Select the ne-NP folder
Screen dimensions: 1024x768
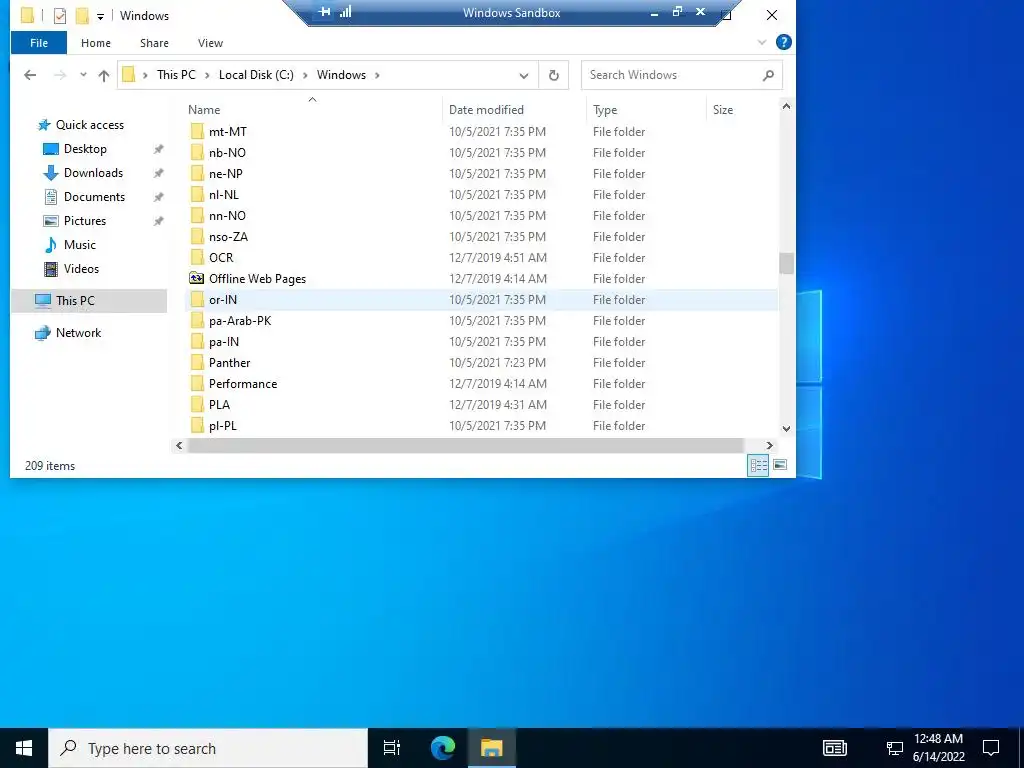click(x=226, y=174)
